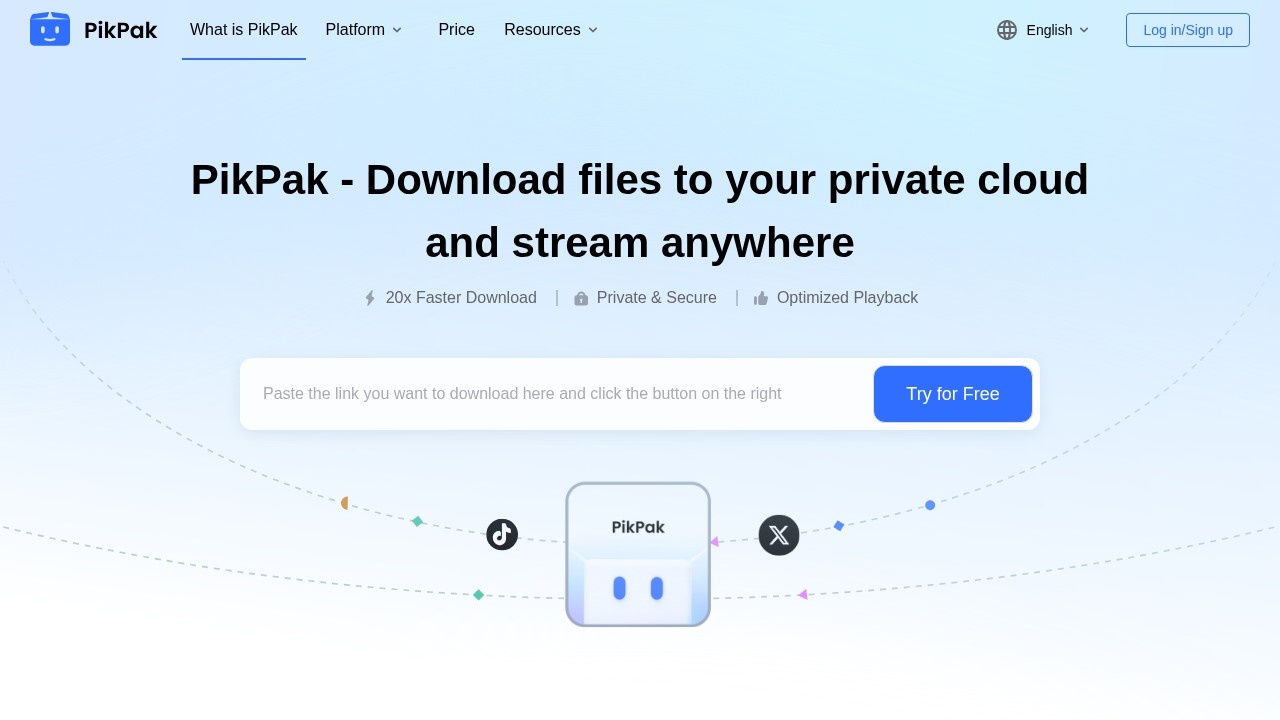Click the main PikPak headline text
Image resolution: width=1280 pixels, height=720 pixels.
click(640, 211)
